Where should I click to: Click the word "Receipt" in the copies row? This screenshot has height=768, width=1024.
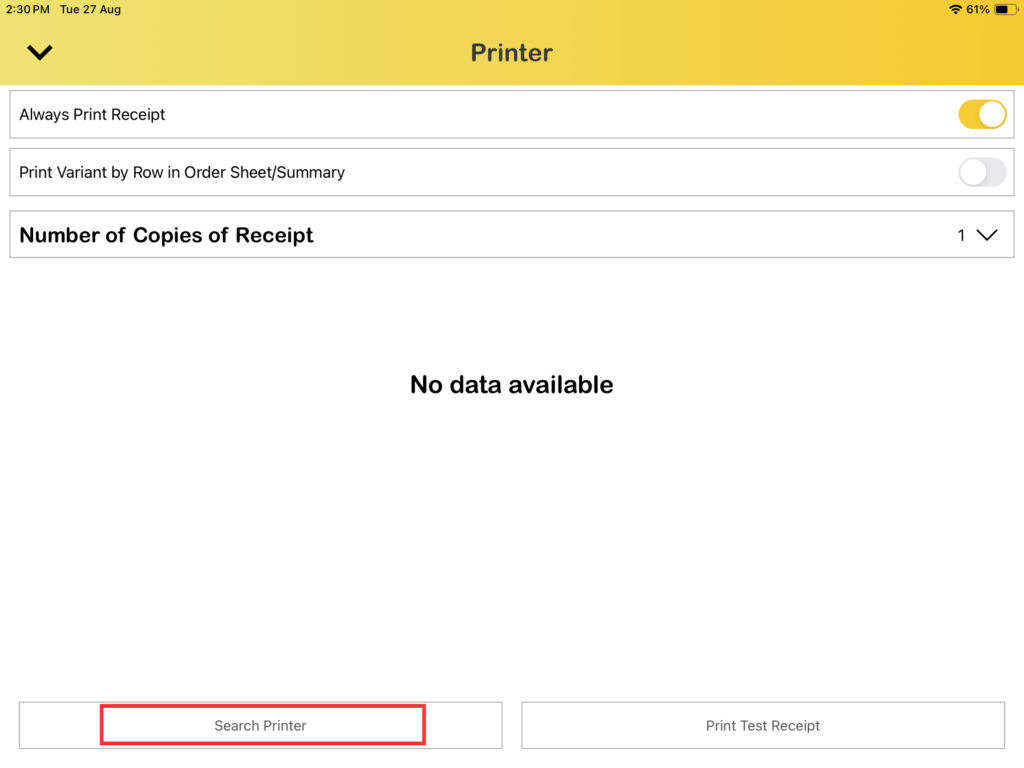click(274, 235)
